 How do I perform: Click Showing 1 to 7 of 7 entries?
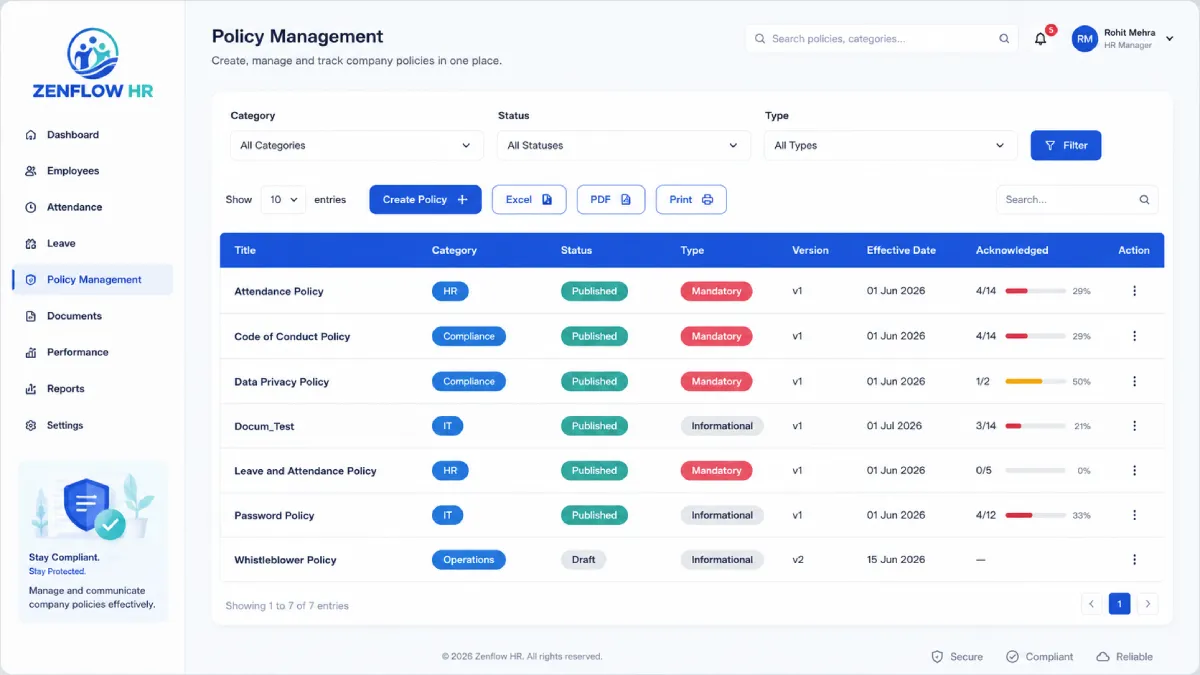(287, 605)
